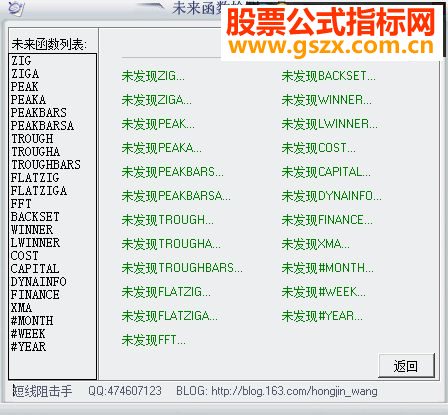
Task: Click the result text 未发现XMA...
Action: (316, 244)
